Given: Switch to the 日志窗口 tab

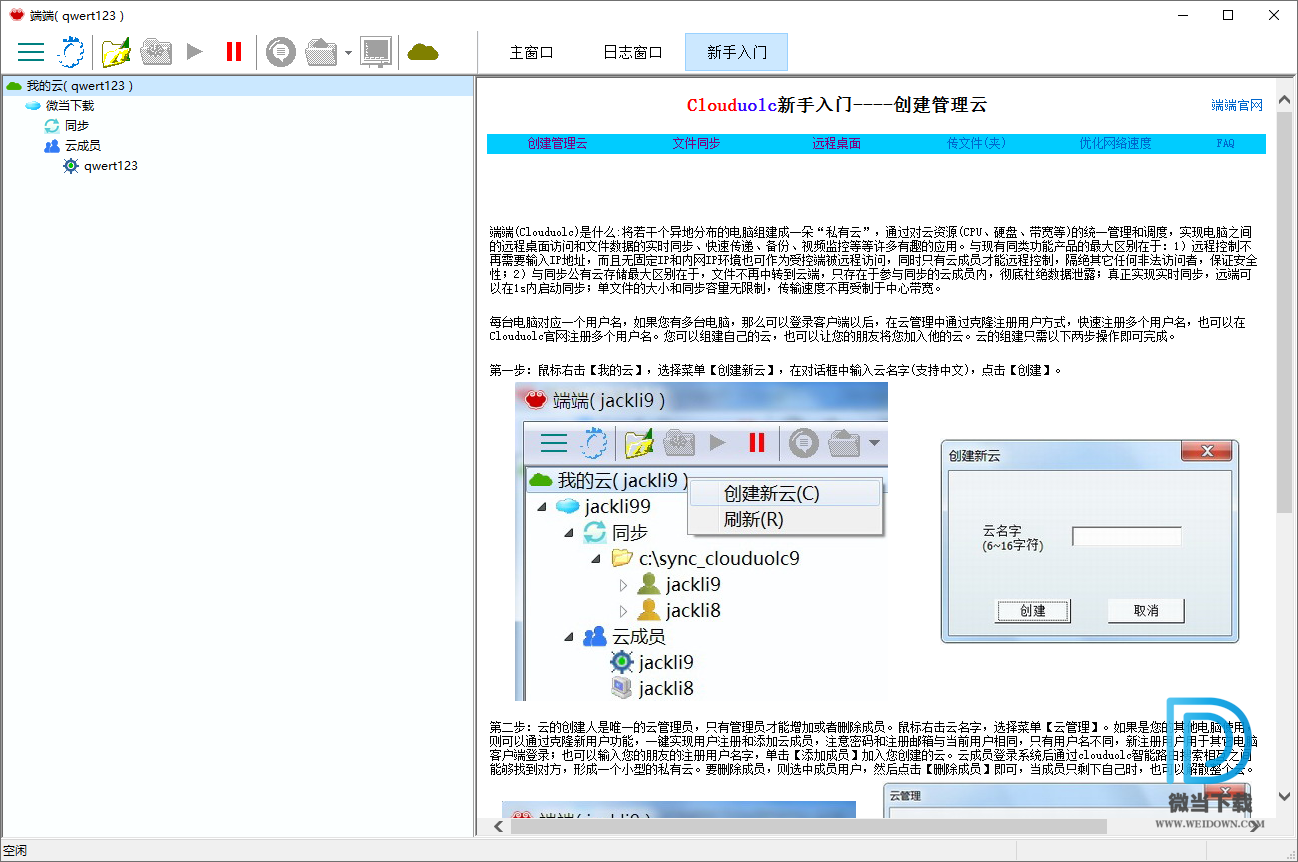Looking at the screenshot, I should (x=633, y=52).
